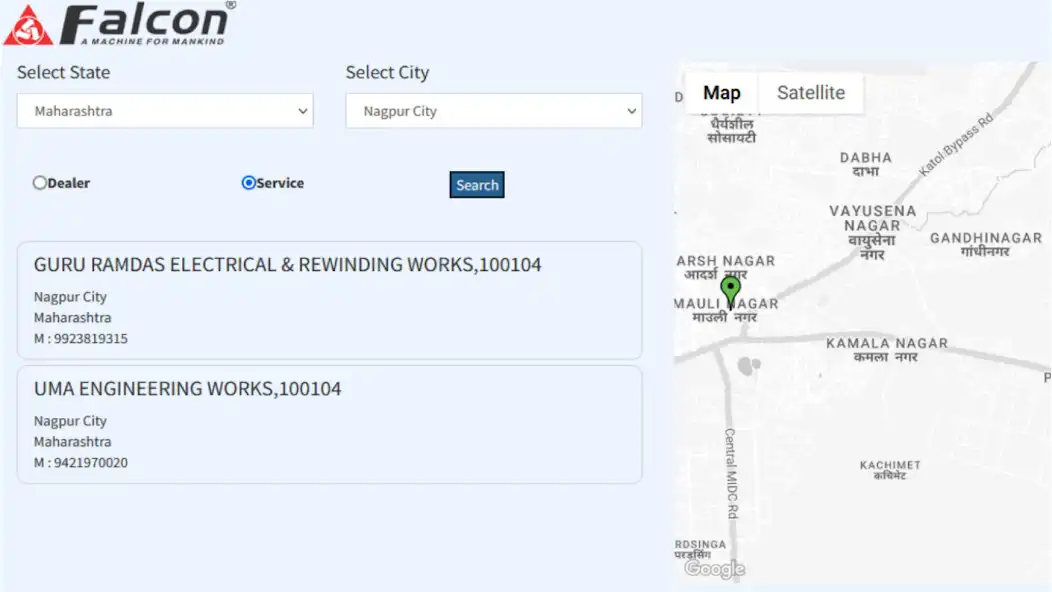Click the grey landmark shape near Kamala Nagar
The width and height of the screenshot is (1052, 592).
(x=747, y=366)
